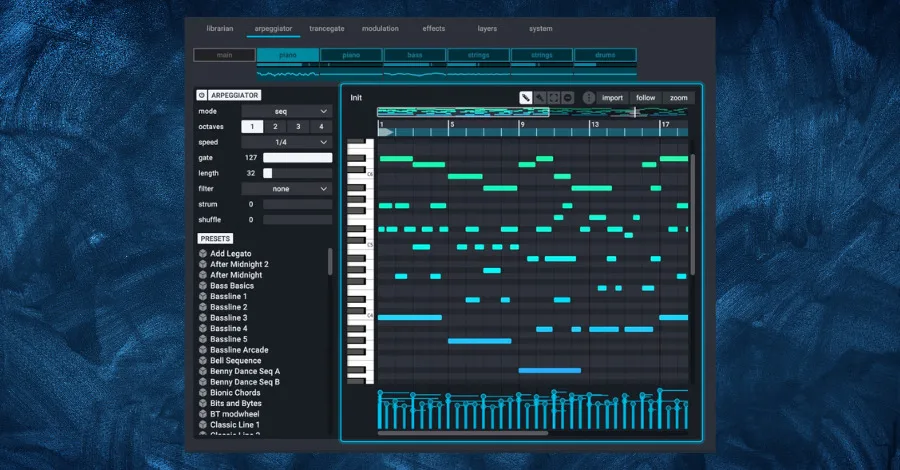This screenshot has height=470, width=900.
Task: Click the cube icon beside Bassline 3
Action: tap(203, 318)
